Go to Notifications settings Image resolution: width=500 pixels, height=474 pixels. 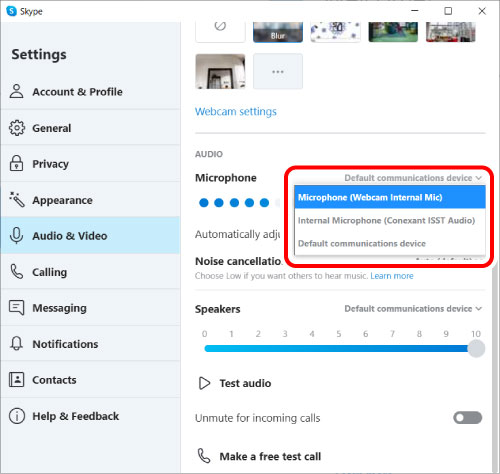pos(90,344)
